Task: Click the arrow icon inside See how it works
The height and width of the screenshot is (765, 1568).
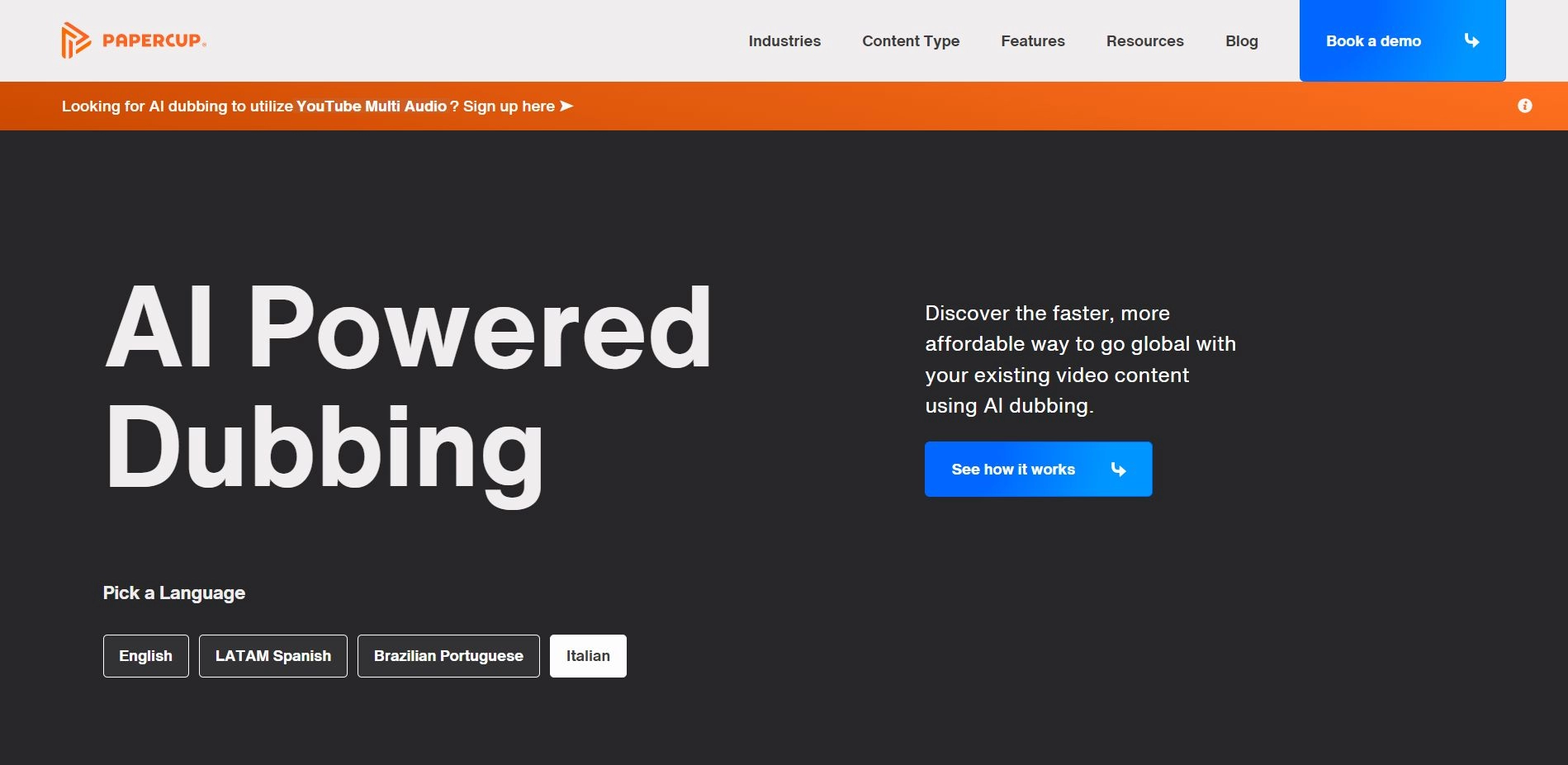Action: [1118, 469]
